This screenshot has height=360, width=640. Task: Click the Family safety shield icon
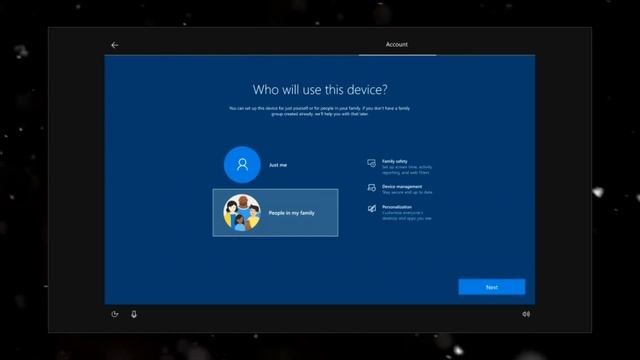[371, 163]
